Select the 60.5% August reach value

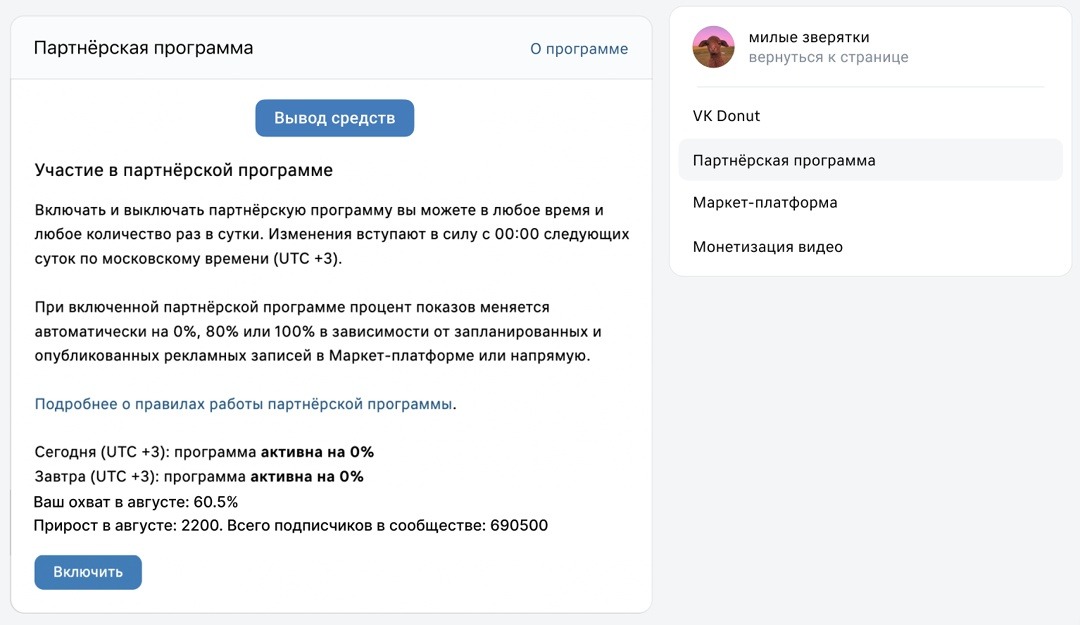tap(221, 501)
